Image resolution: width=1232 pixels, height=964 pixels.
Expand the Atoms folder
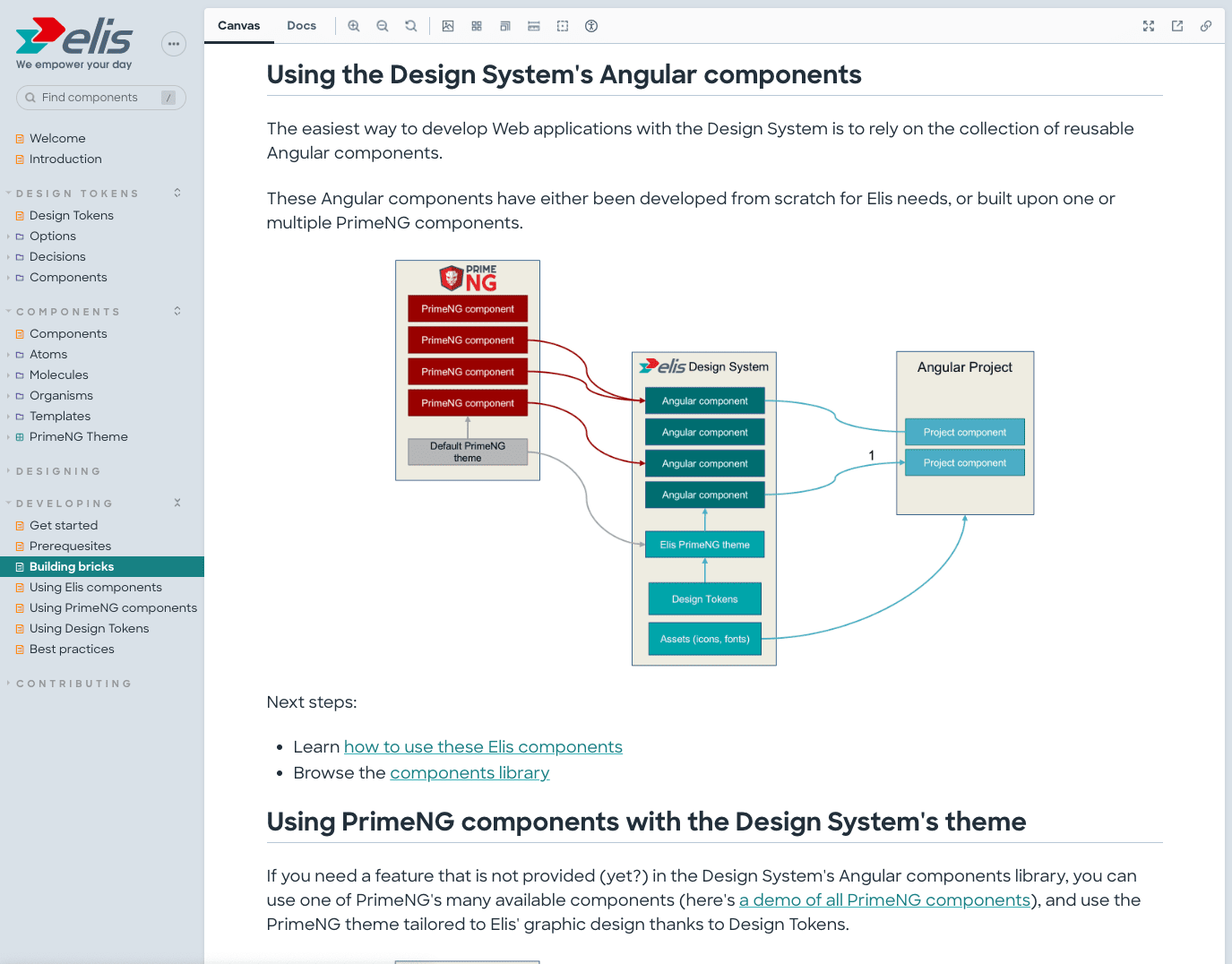48,355
